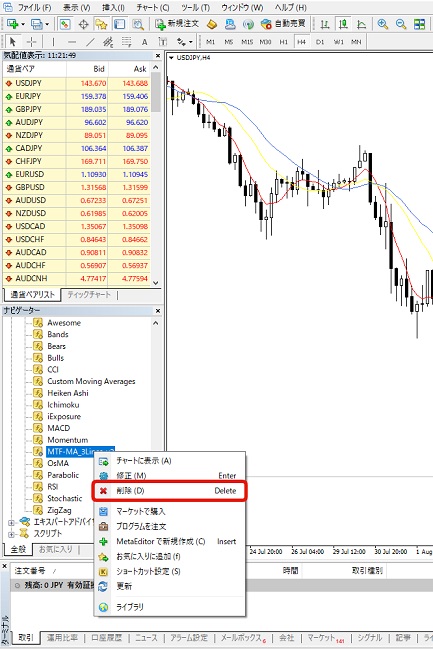Toggle 自動売買 auto trading button
The height and width of the screenshot is (649, 433).
click(283, 24)
